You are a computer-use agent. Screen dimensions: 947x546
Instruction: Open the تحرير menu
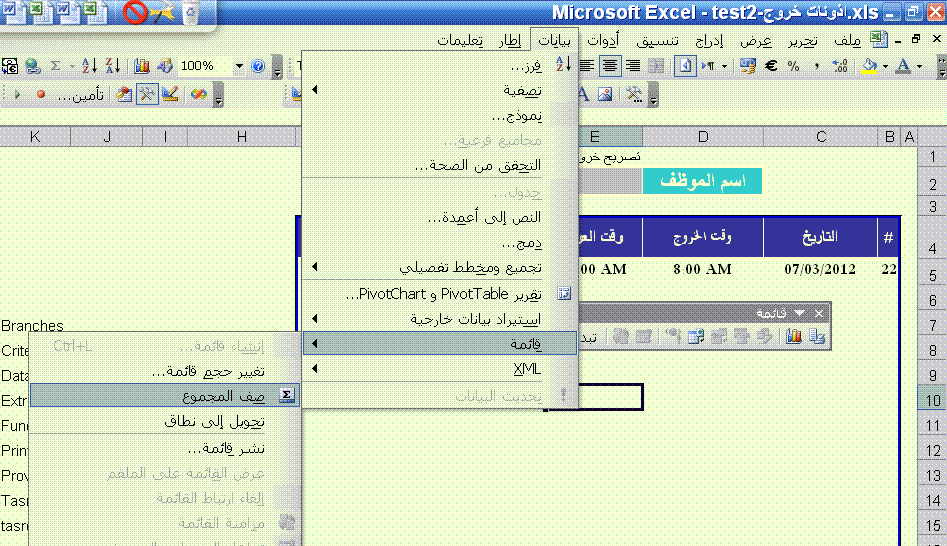click(803, 40)
